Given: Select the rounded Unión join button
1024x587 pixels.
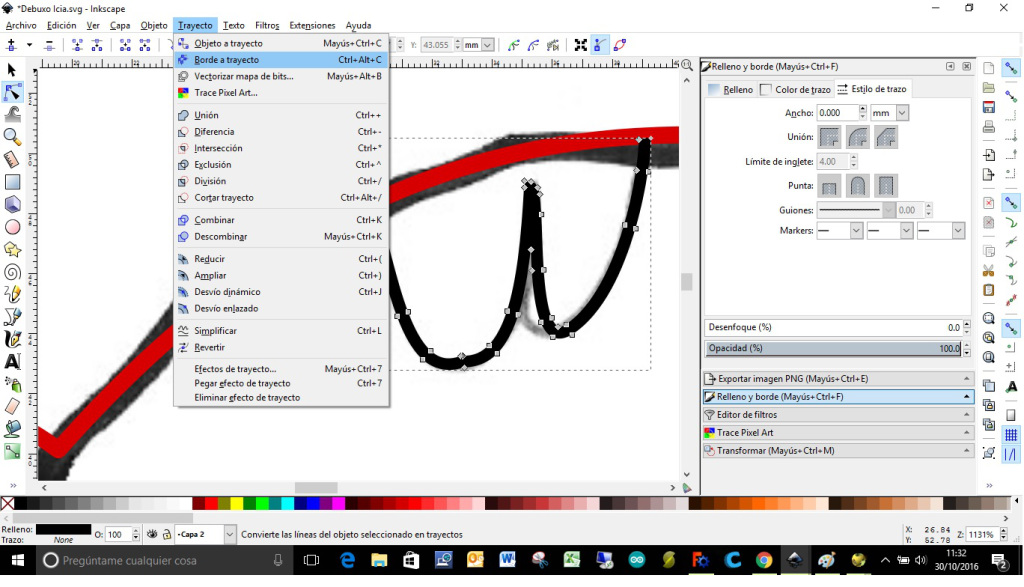Looking at the screenshot, I should [x=858, y=137].
